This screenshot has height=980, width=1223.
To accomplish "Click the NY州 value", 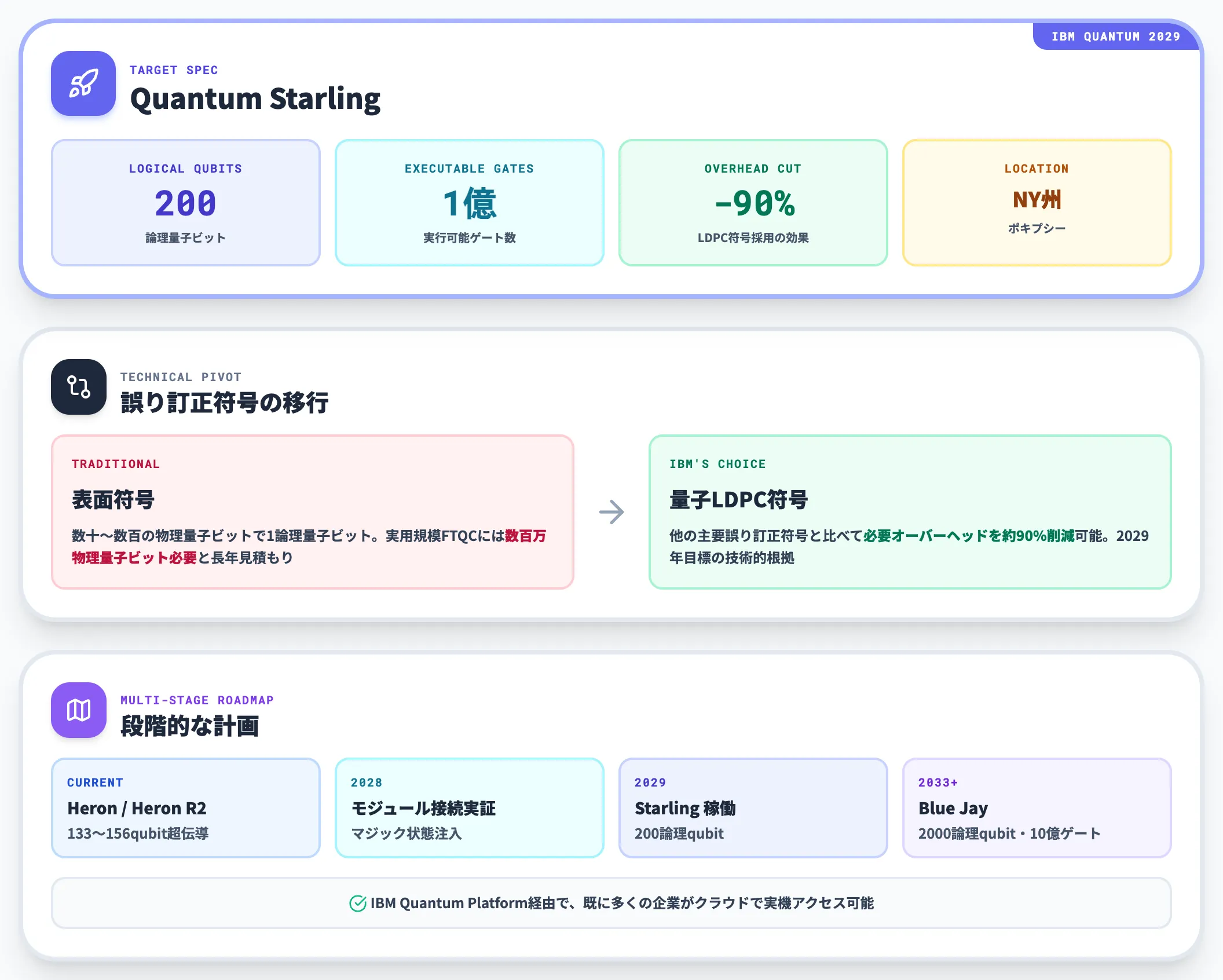I will point(1037,199).
